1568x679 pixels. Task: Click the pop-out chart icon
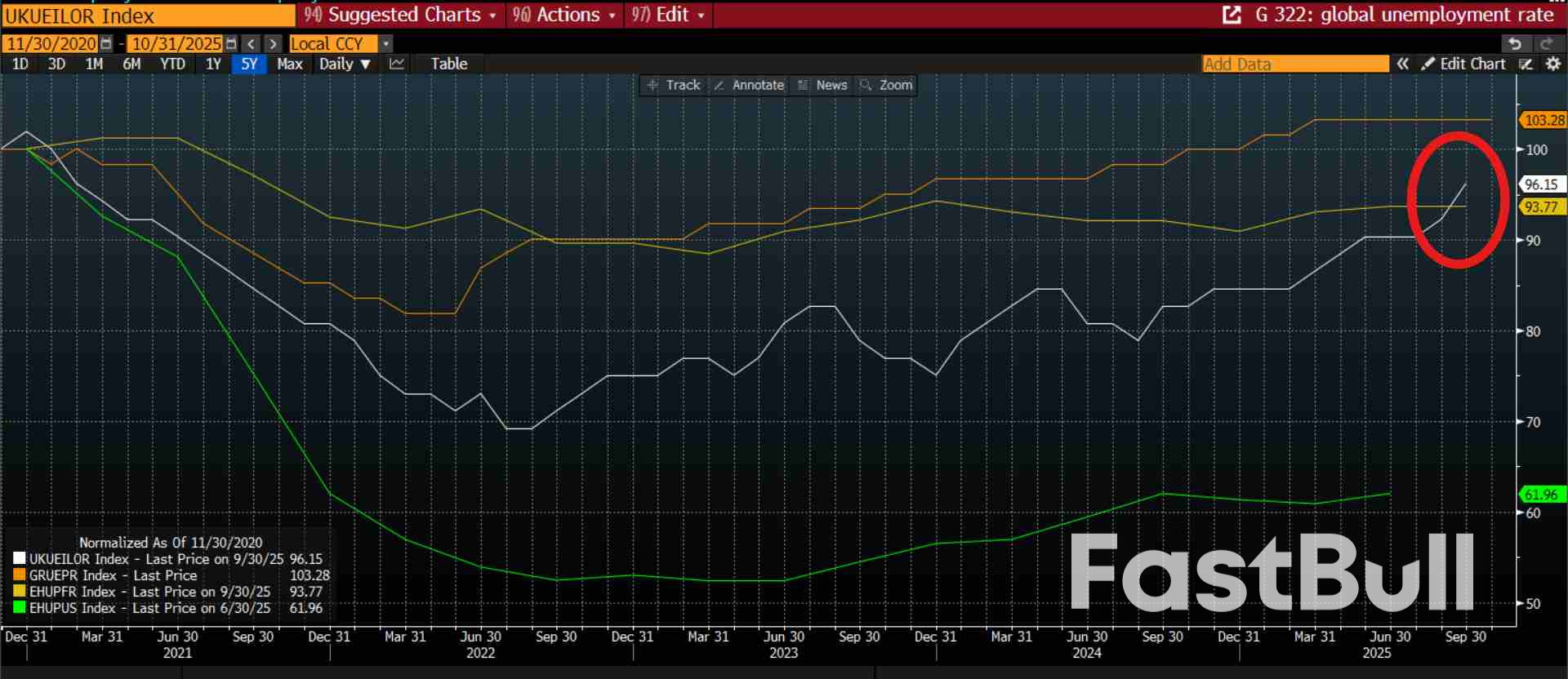point(1232,15)
